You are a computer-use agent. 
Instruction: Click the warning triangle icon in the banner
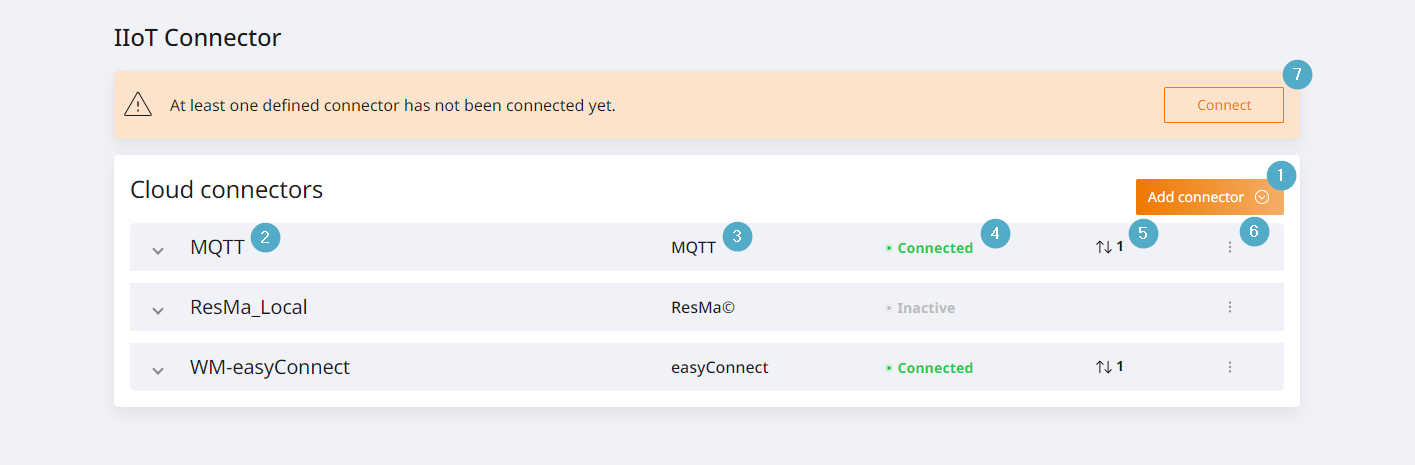click(x=138, y=104)
